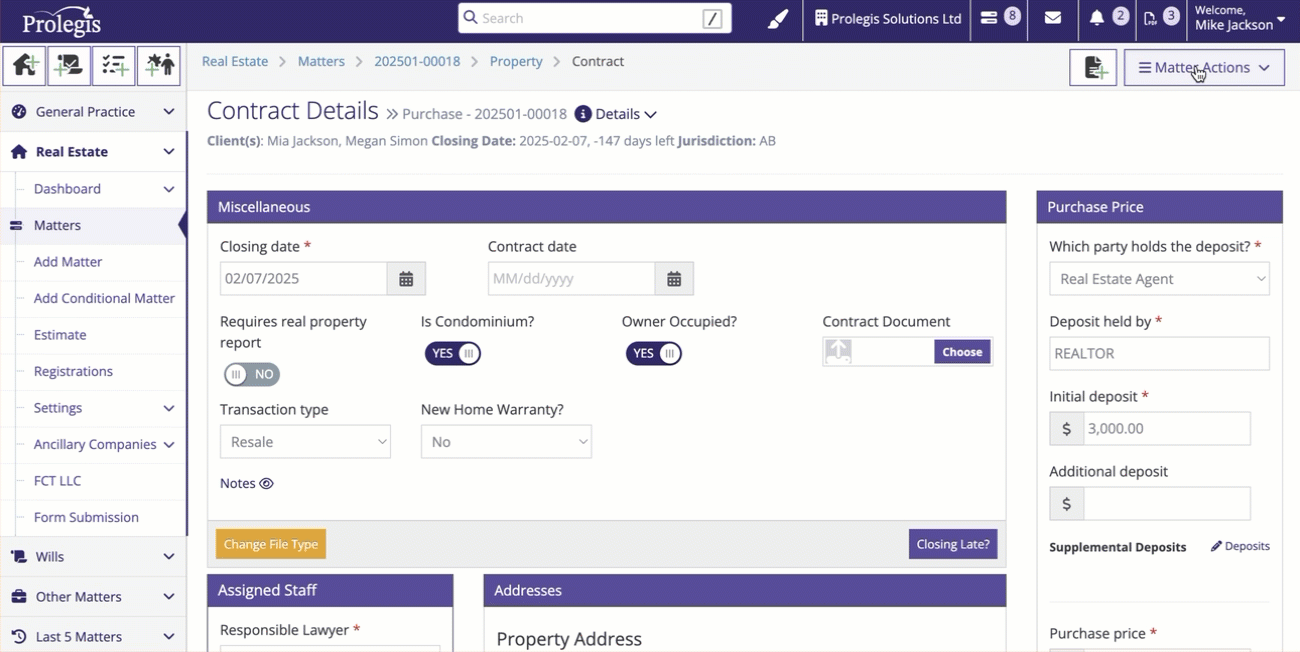Click the Change File Type button

tap(271, 544)
